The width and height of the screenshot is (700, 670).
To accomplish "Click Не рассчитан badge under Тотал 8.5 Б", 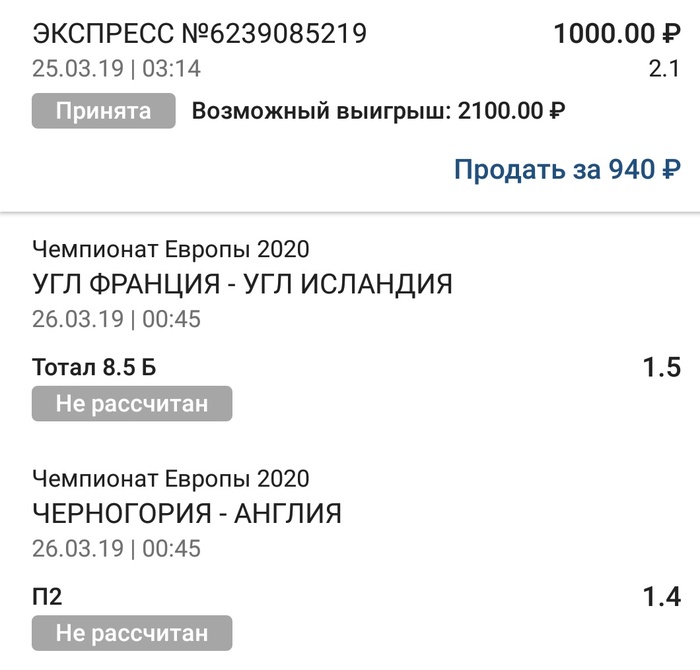I will [x=132, y=404].
